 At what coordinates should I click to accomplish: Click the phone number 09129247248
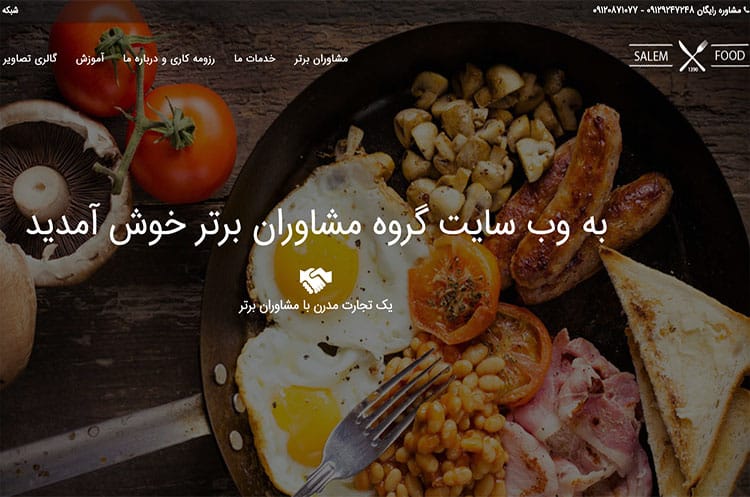(670, 10)
